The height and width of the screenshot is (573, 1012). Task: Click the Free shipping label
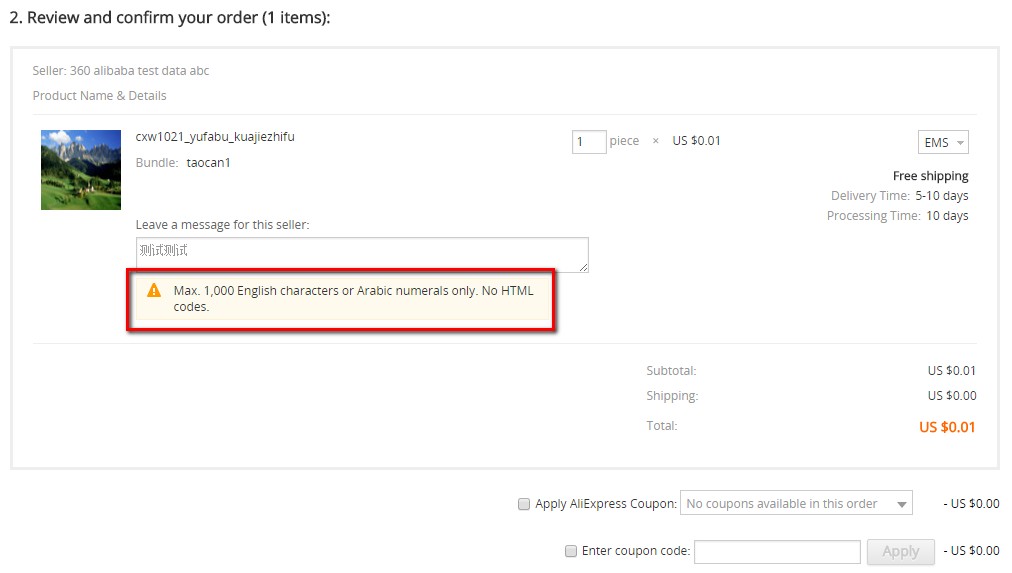click(930, 176)
